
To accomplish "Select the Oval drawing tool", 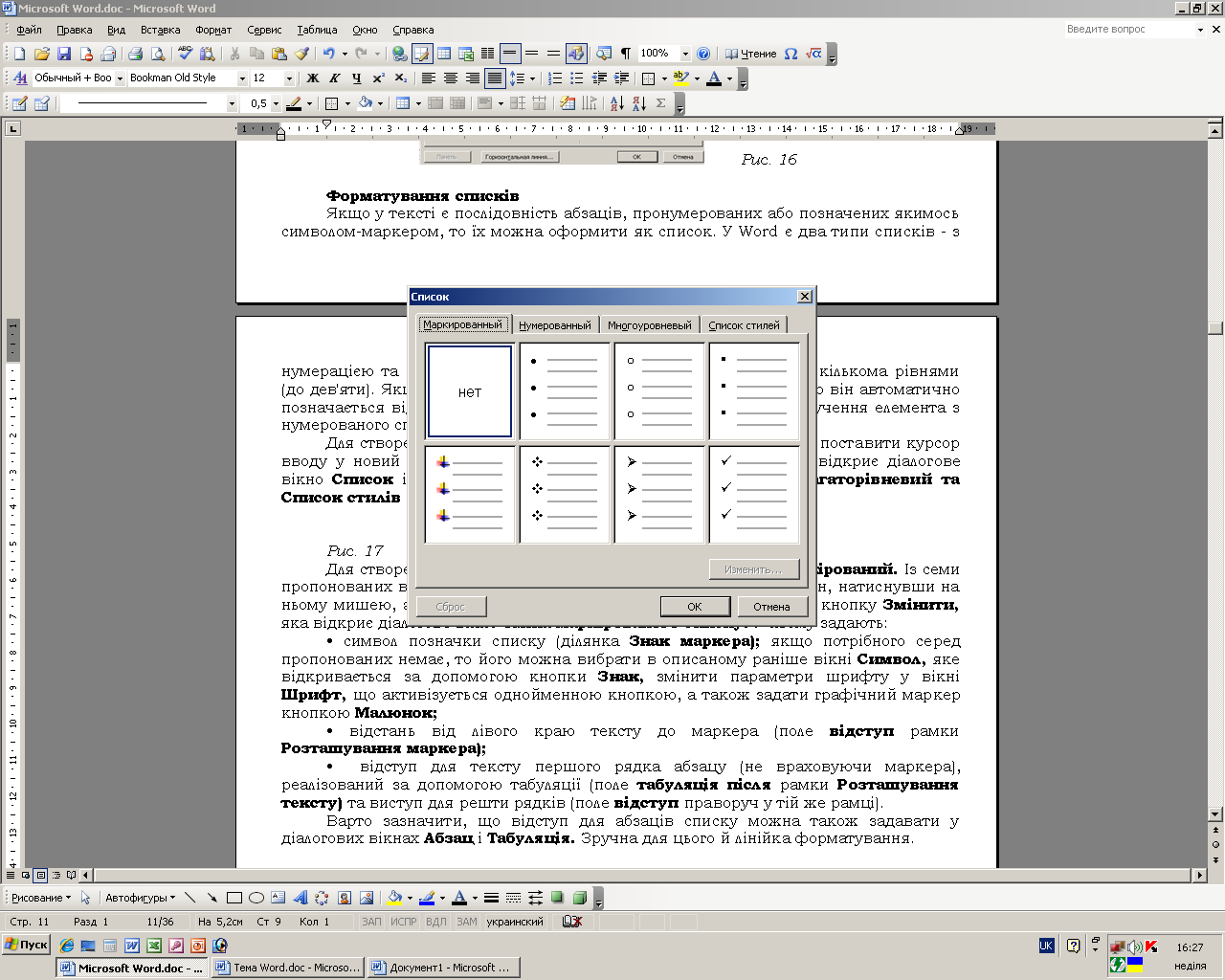I will click(x=256, y=898).
